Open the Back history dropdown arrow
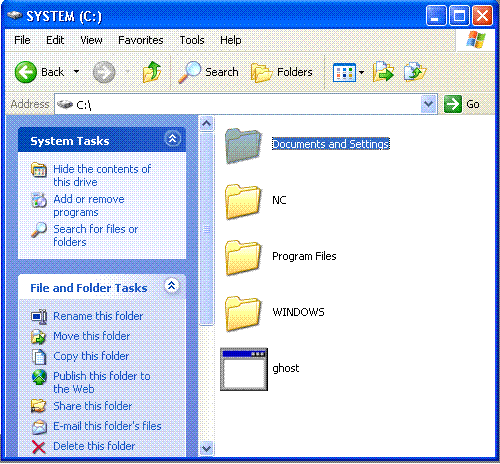The image size is (500, 464). click(x=77, y=72)
